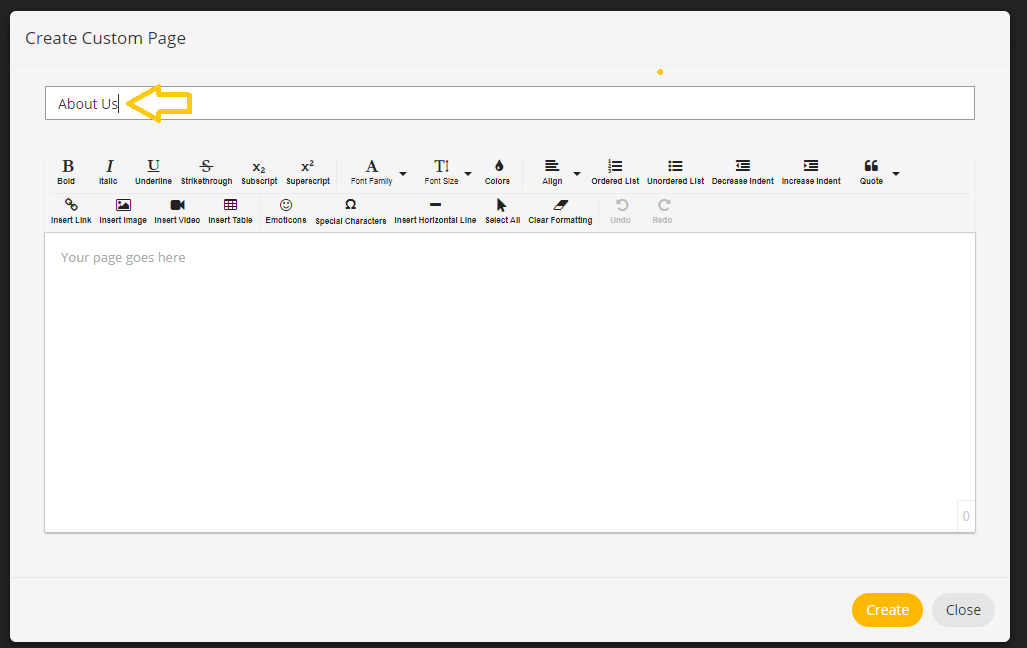
Task: Insert Horizontal Line
Action: (x=436, y=212)
